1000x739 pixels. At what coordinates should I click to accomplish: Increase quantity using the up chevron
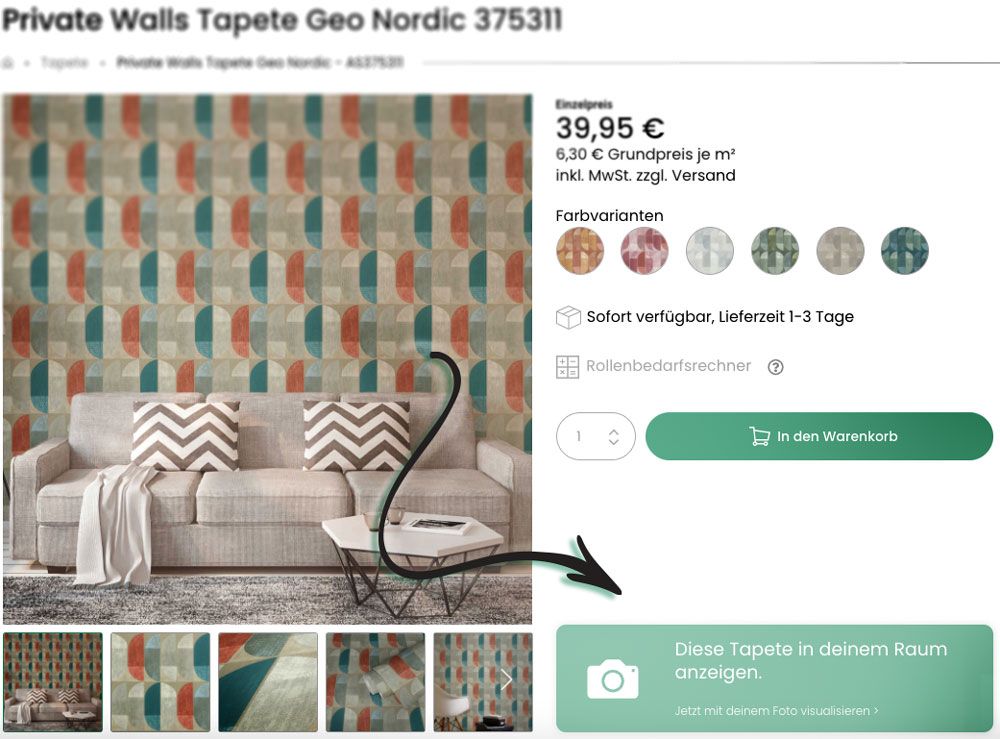[x=612, y=430]
